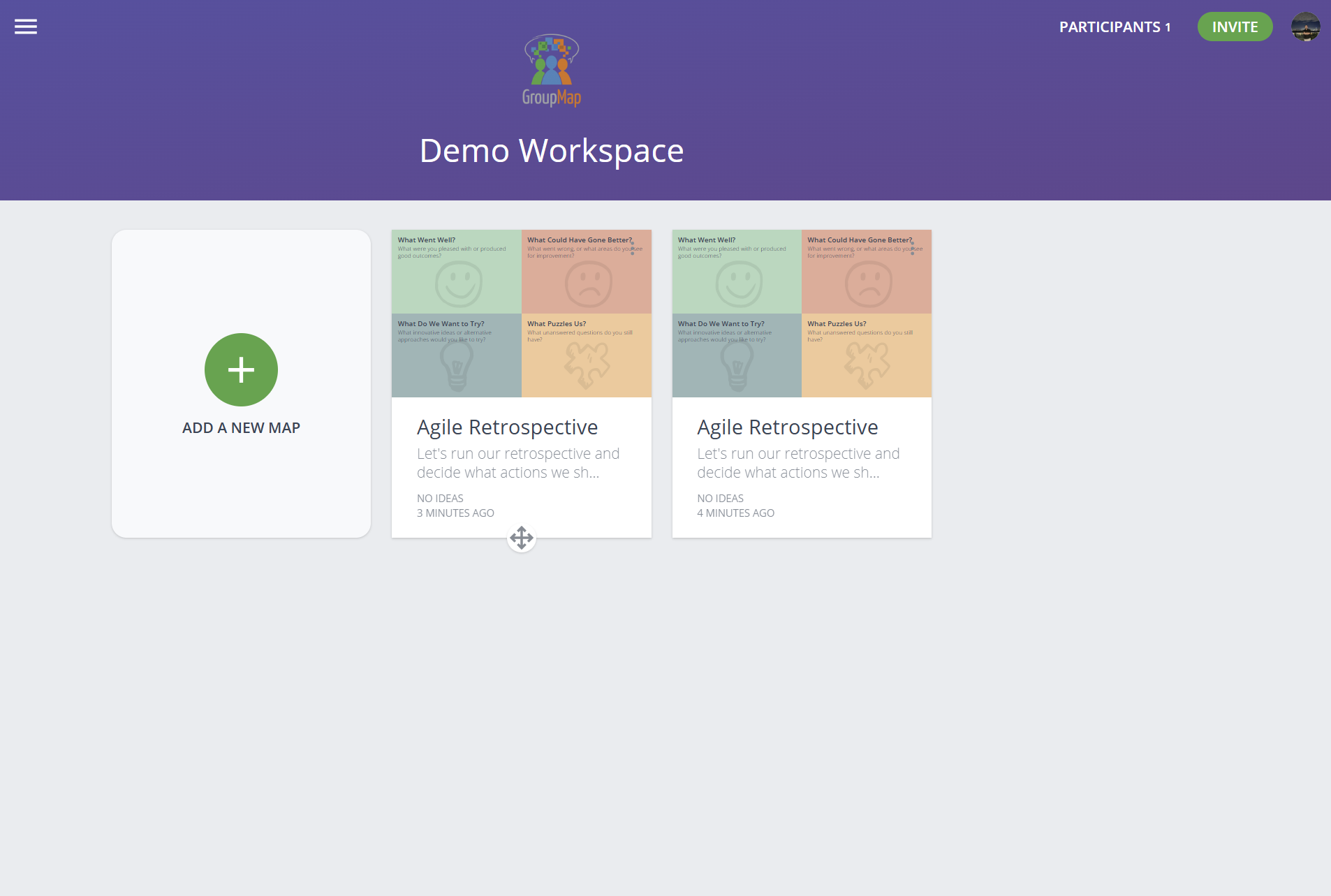The image size is (1331, 896).
Task: Click the Demo Workspace title
Action: [552, 151]
